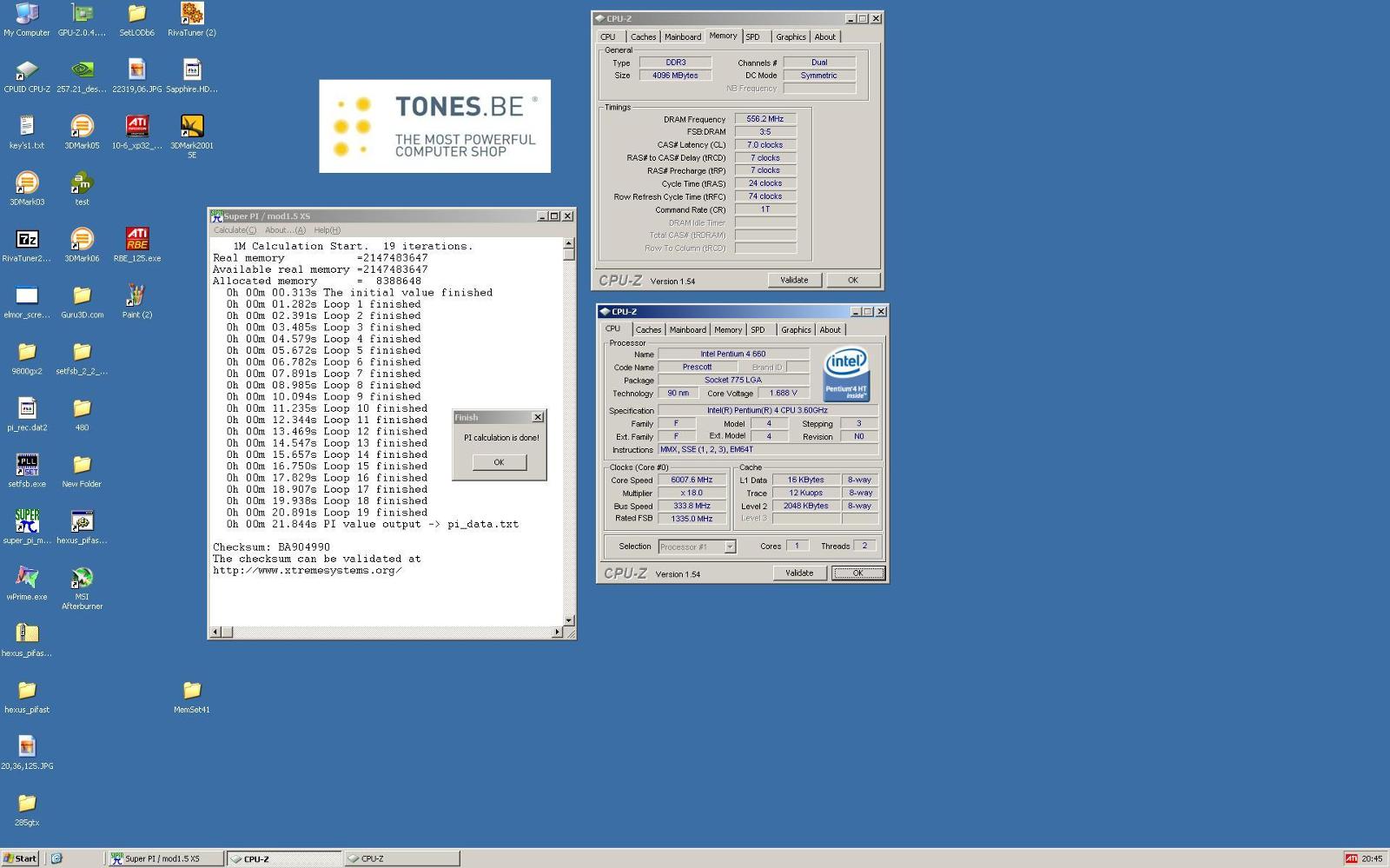
Task: Click Super PI vertical scrollbar up arrow
Action: 569,244
